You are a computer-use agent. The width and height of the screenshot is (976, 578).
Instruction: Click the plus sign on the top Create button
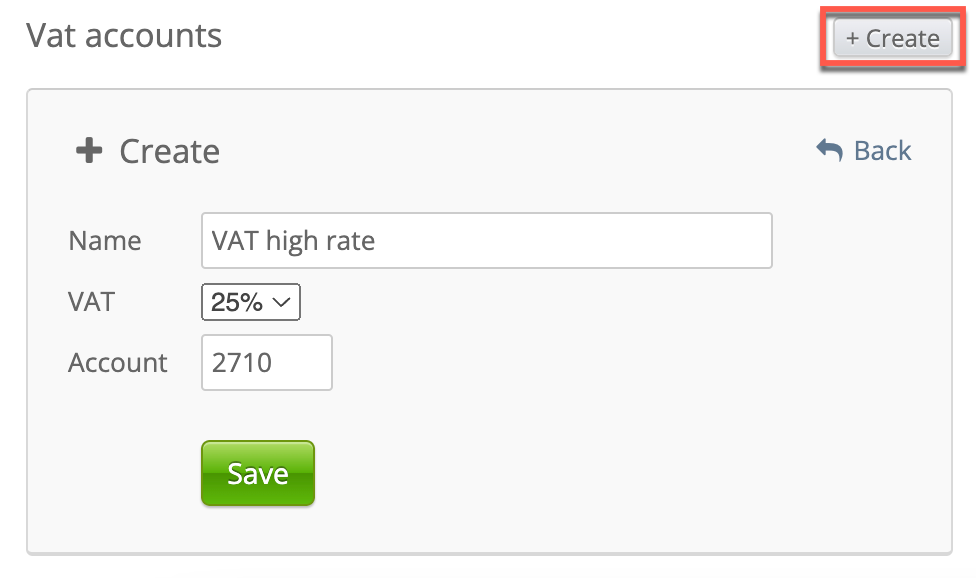click(852, 39)
